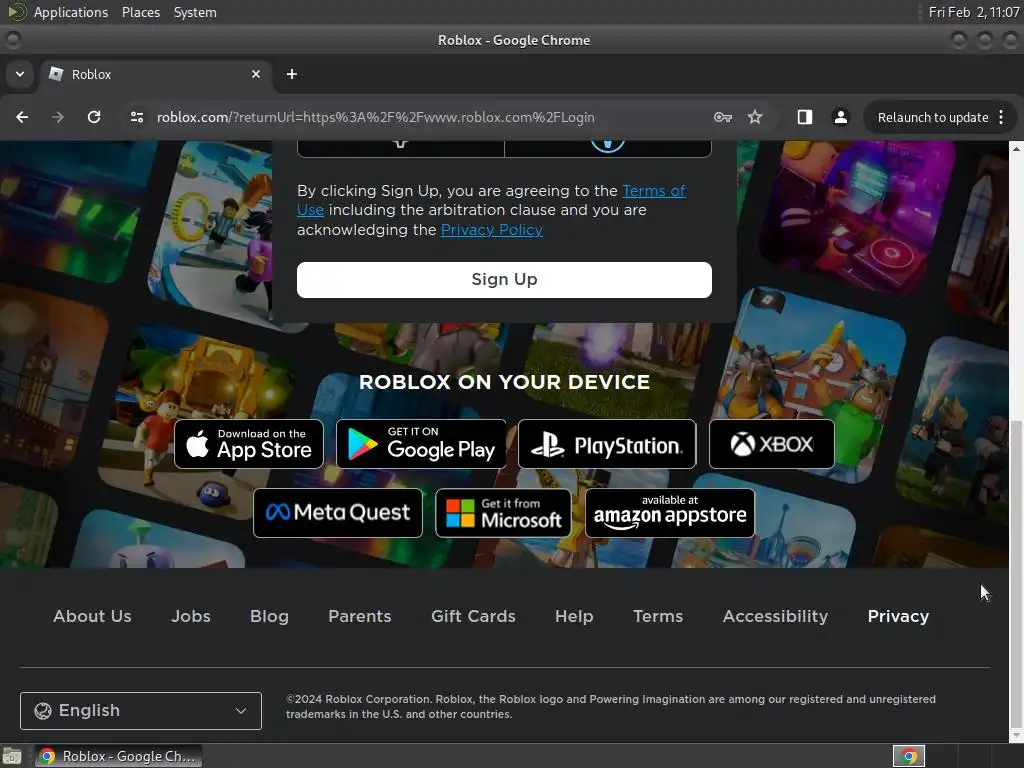Open site information icon in address bar
1024x768 pixels.
[136, 117]
